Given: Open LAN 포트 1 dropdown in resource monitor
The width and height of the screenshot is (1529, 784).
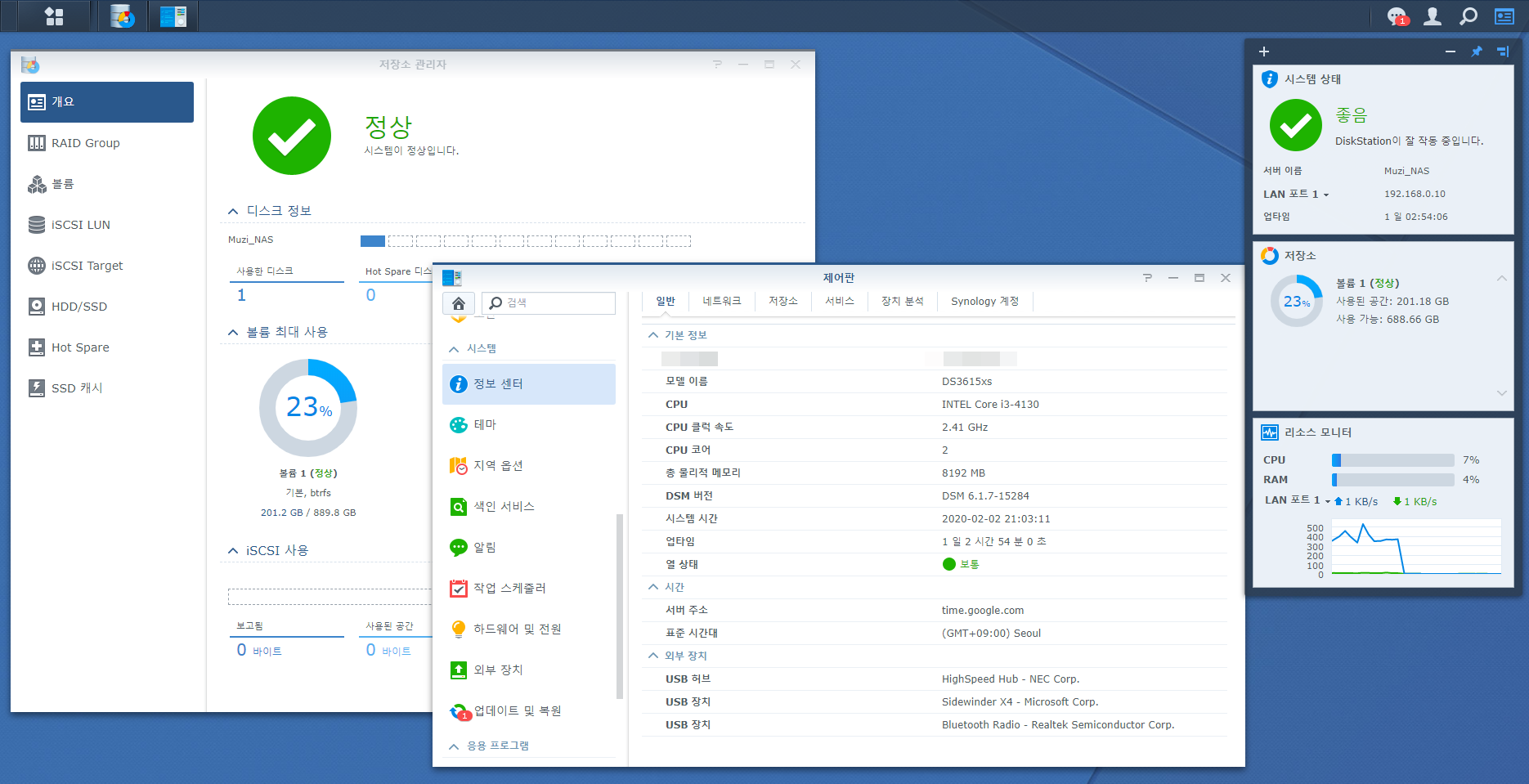Looking at the screenshot, I should [1328, 501].
